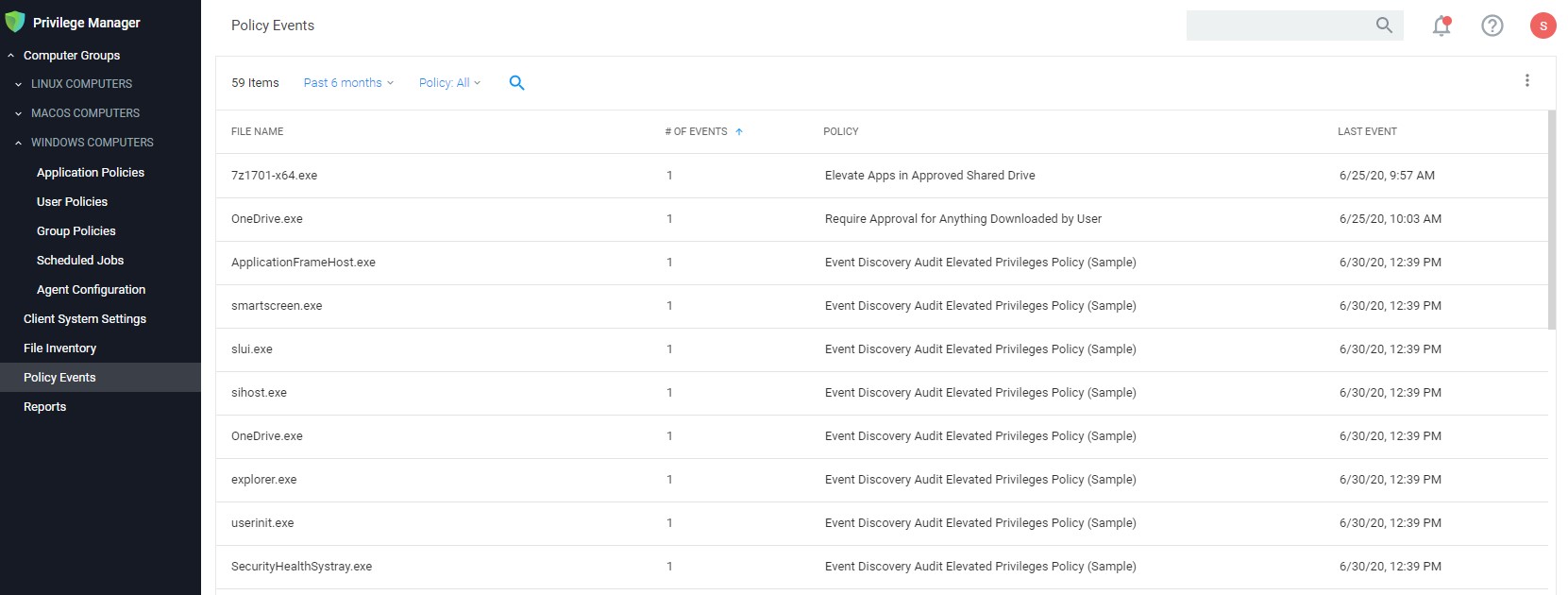Screen dimensions: 1568x595
Task: Open the three-dot more options menu
Action: 1527,80
